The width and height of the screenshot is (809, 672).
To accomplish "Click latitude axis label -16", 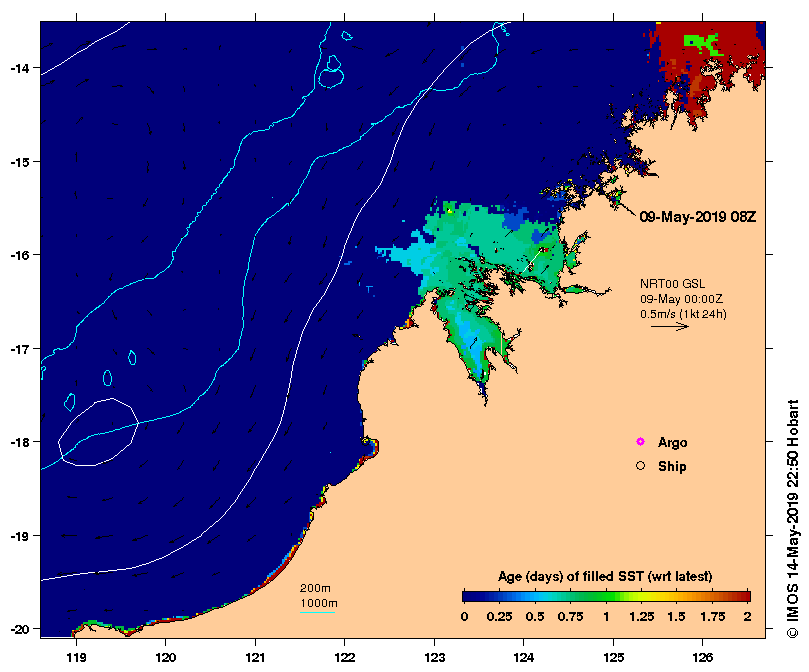I will tap(19, 255).
